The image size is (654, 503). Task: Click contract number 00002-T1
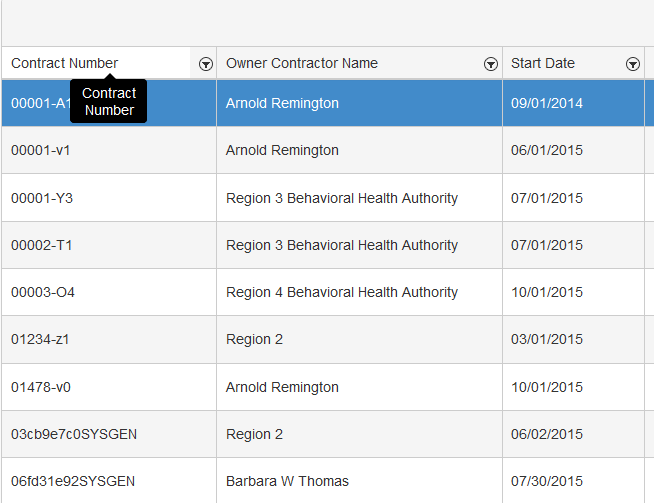coord(41,245)
